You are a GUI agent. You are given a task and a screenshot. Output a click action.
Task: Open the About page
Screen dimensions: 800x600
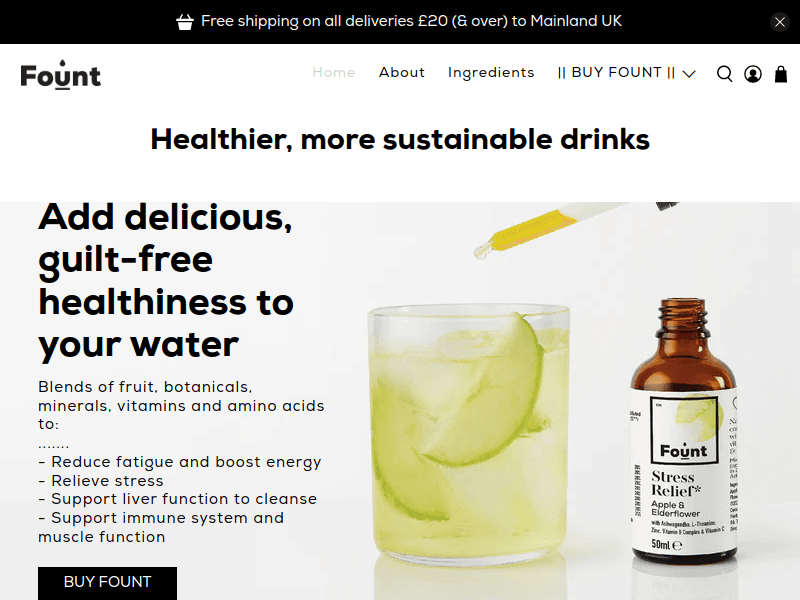point(402,72)
